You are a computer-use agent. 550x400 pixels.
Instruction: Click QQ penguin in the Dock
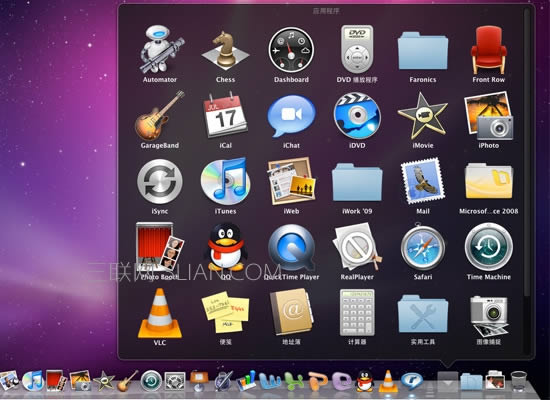pos(365,381)
